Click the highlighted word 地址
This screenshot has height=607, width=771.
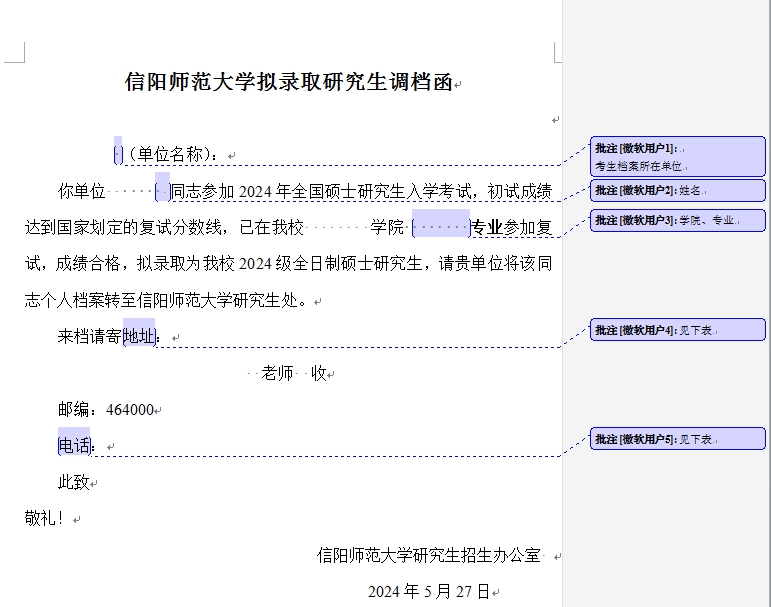tap(139, 333)
